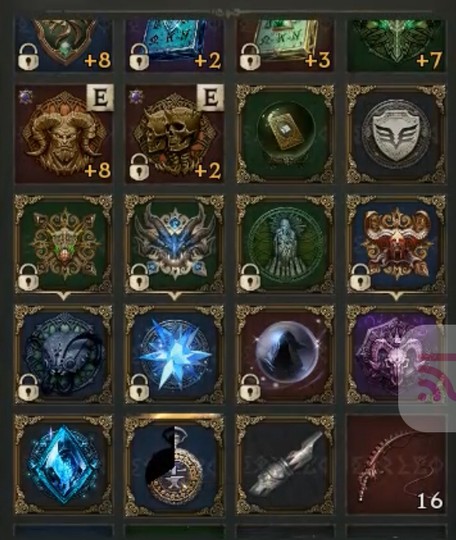Choose the blue horned dragon mask item
The height and width of the screenshot is (540, 456).
pyautogui.click(x=174, y=244)
